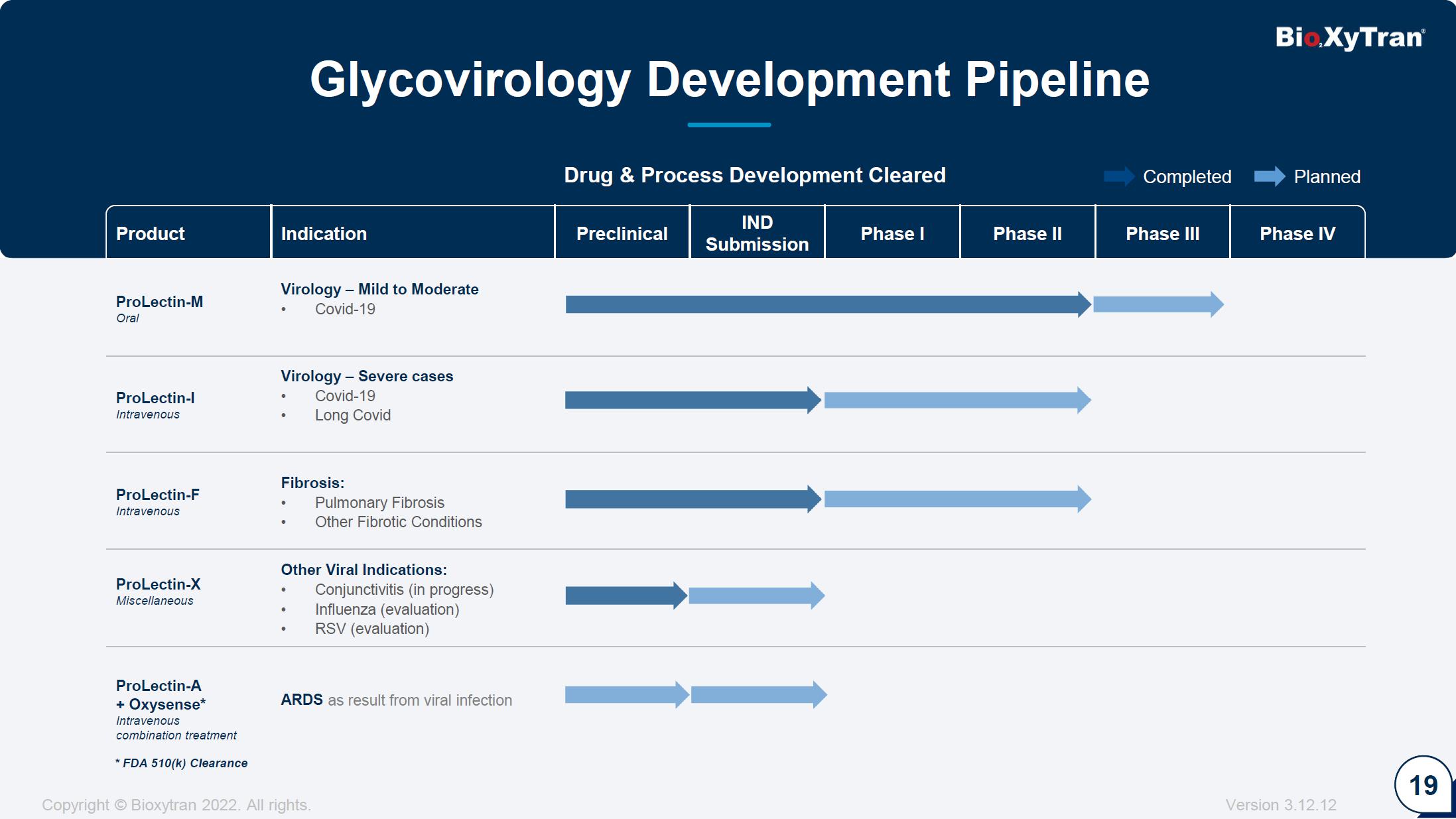Viewport: 1456px width, 819px height.
Task: Select the 'ProLectin-A + Oxysense*' product name
Action: point(161,695)
